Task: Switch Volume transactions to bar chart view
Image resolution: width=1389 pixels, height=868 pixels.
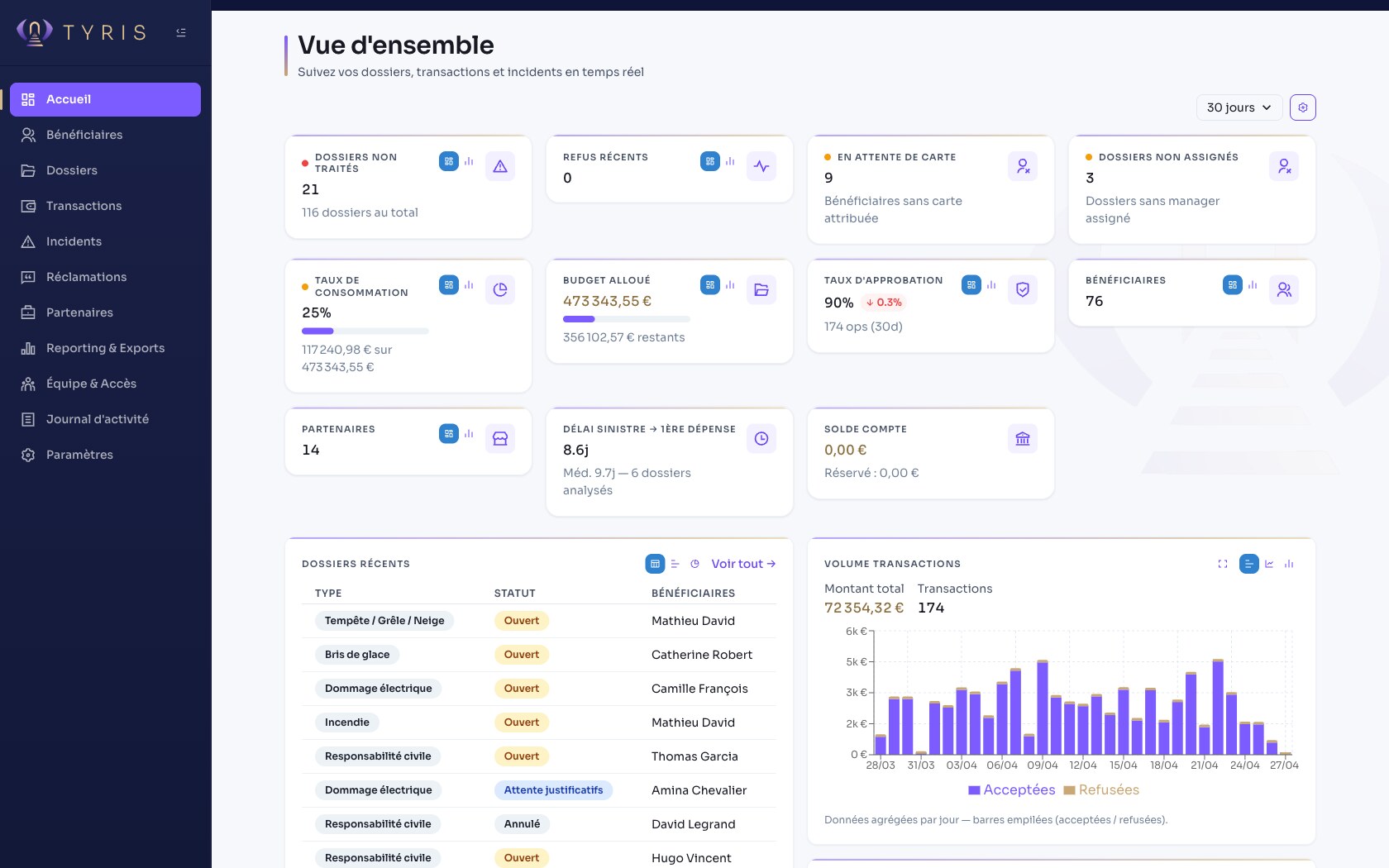Action: pos(1289,564)
